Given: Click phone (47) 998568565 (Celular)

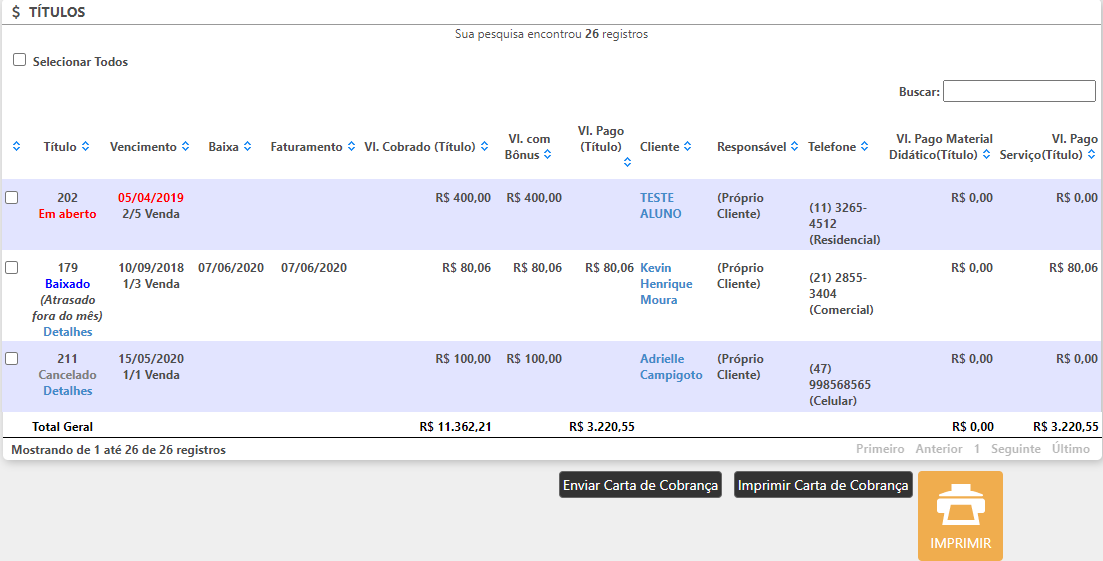Looking at the screenshot, I should click(x=840, y=385).
